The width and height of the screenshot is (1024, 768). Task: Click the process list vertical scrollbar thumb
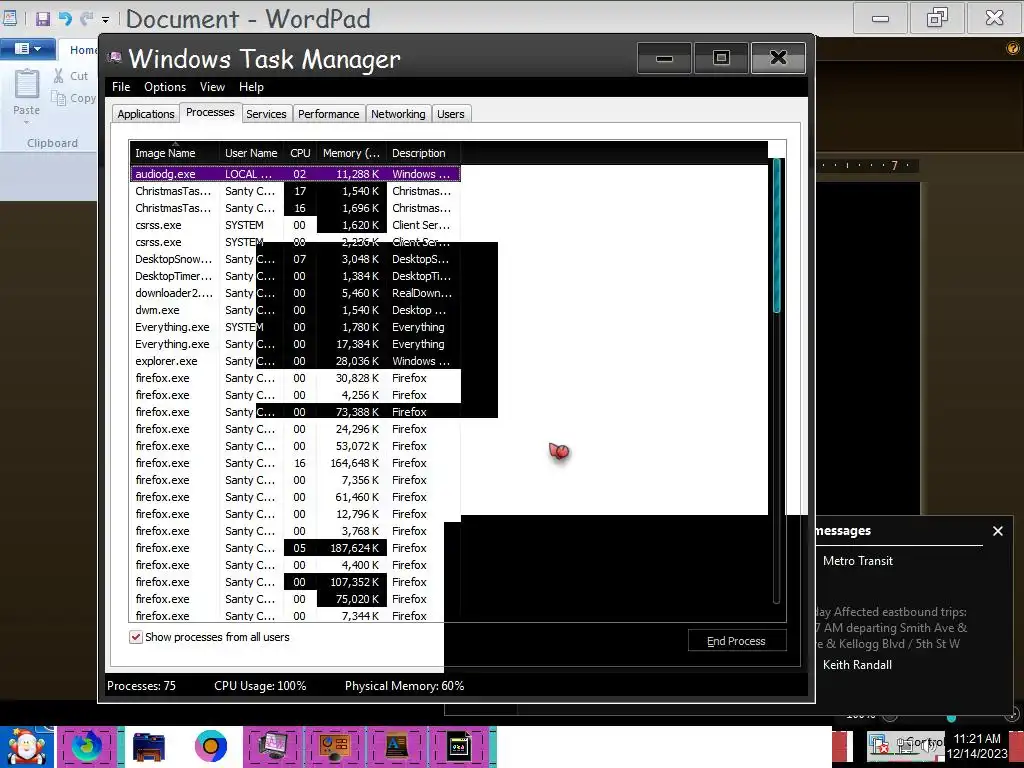point(776,235)
